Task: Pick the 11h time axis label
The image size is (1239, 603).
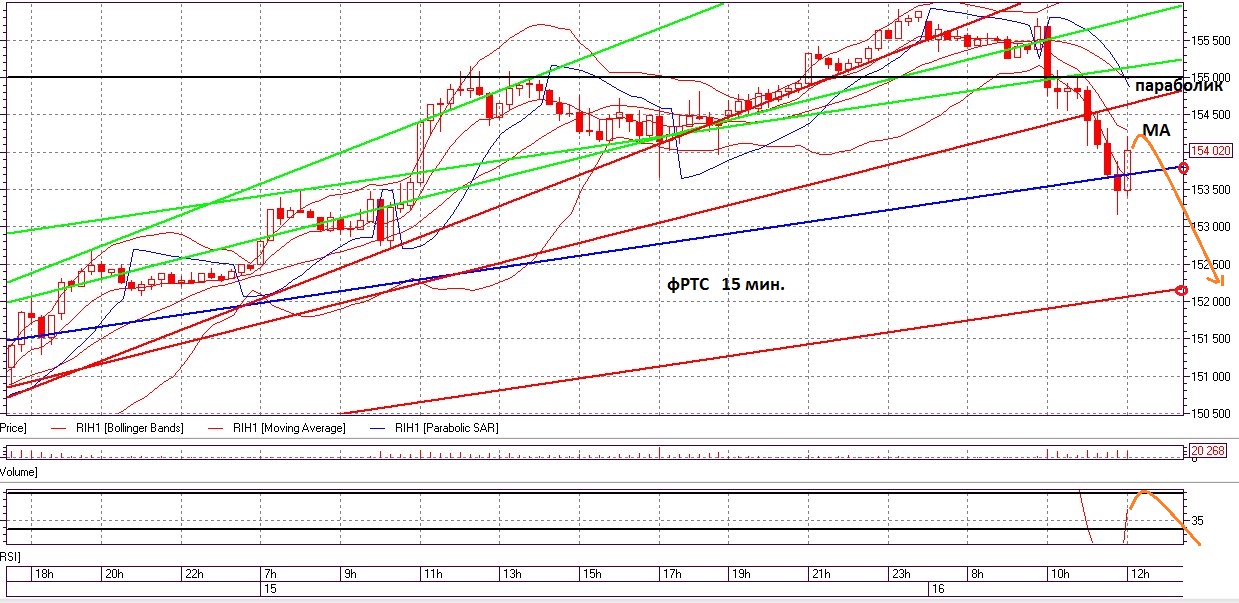Action: 431,574
